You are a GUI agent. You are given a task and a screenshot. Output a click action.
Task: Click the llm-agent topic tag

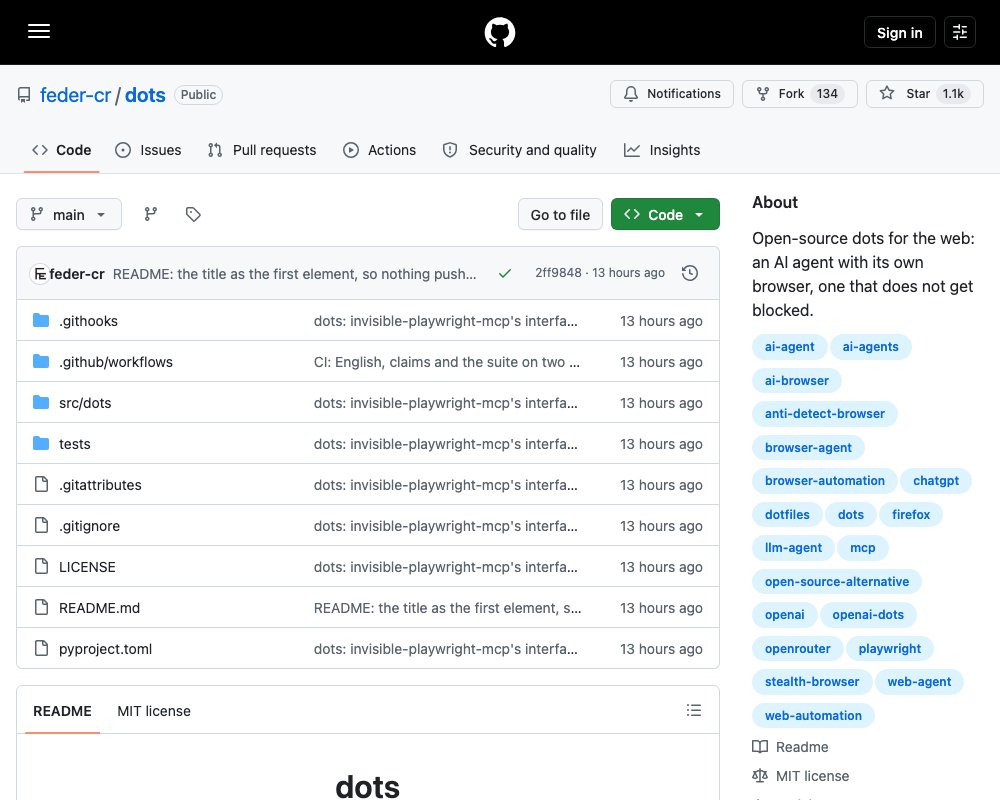793,547
